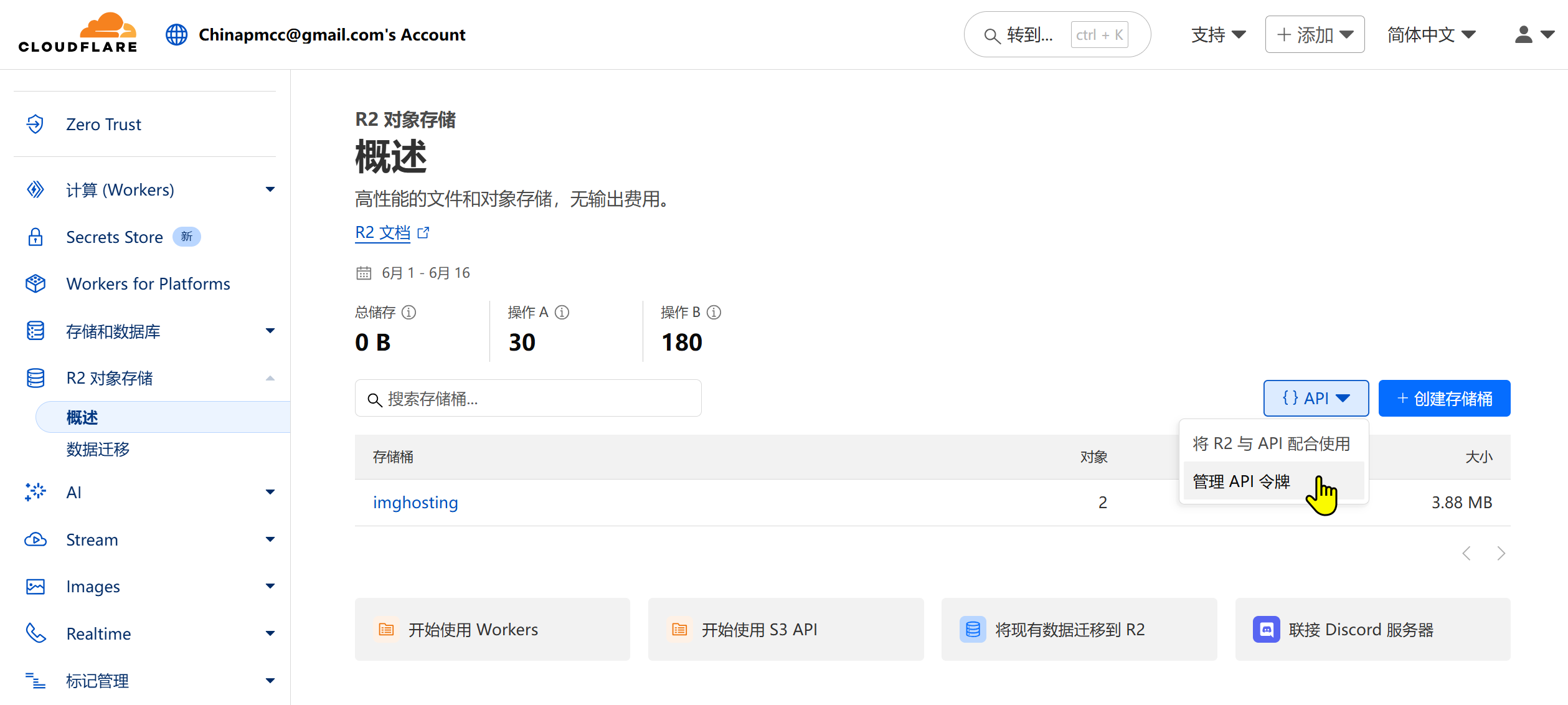Click the info icon beside 操作 A
Viewport: 1568px width, 705px height.
[x=562, y=312]
